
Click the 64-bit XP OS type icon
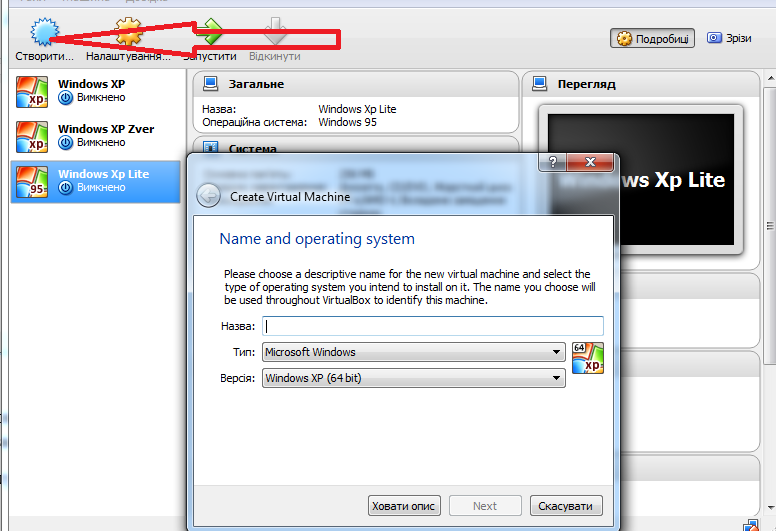(588, 357)
